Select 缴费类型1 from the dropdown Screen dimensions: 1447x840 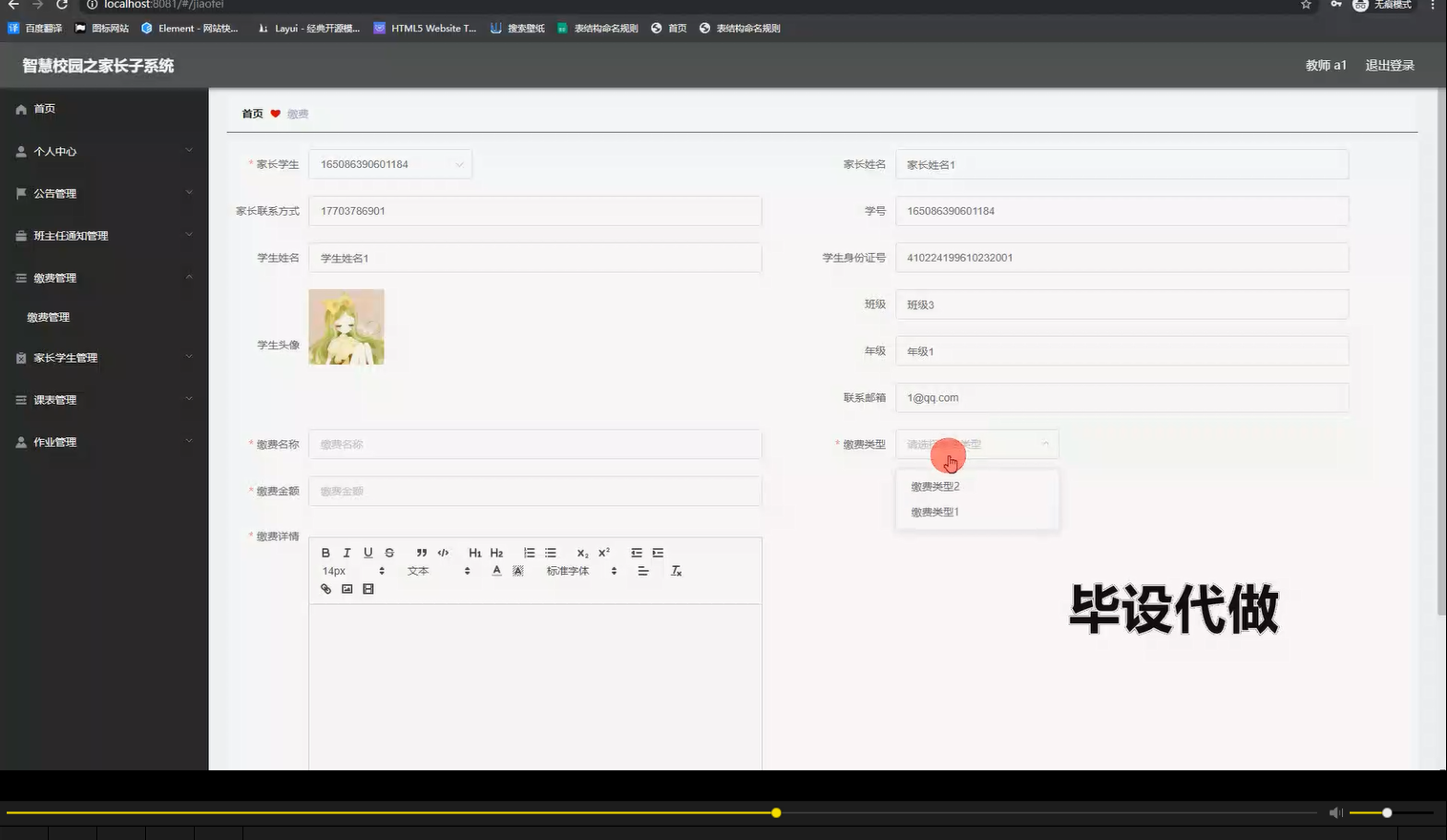pyautogui.click(x=934, y=512)
